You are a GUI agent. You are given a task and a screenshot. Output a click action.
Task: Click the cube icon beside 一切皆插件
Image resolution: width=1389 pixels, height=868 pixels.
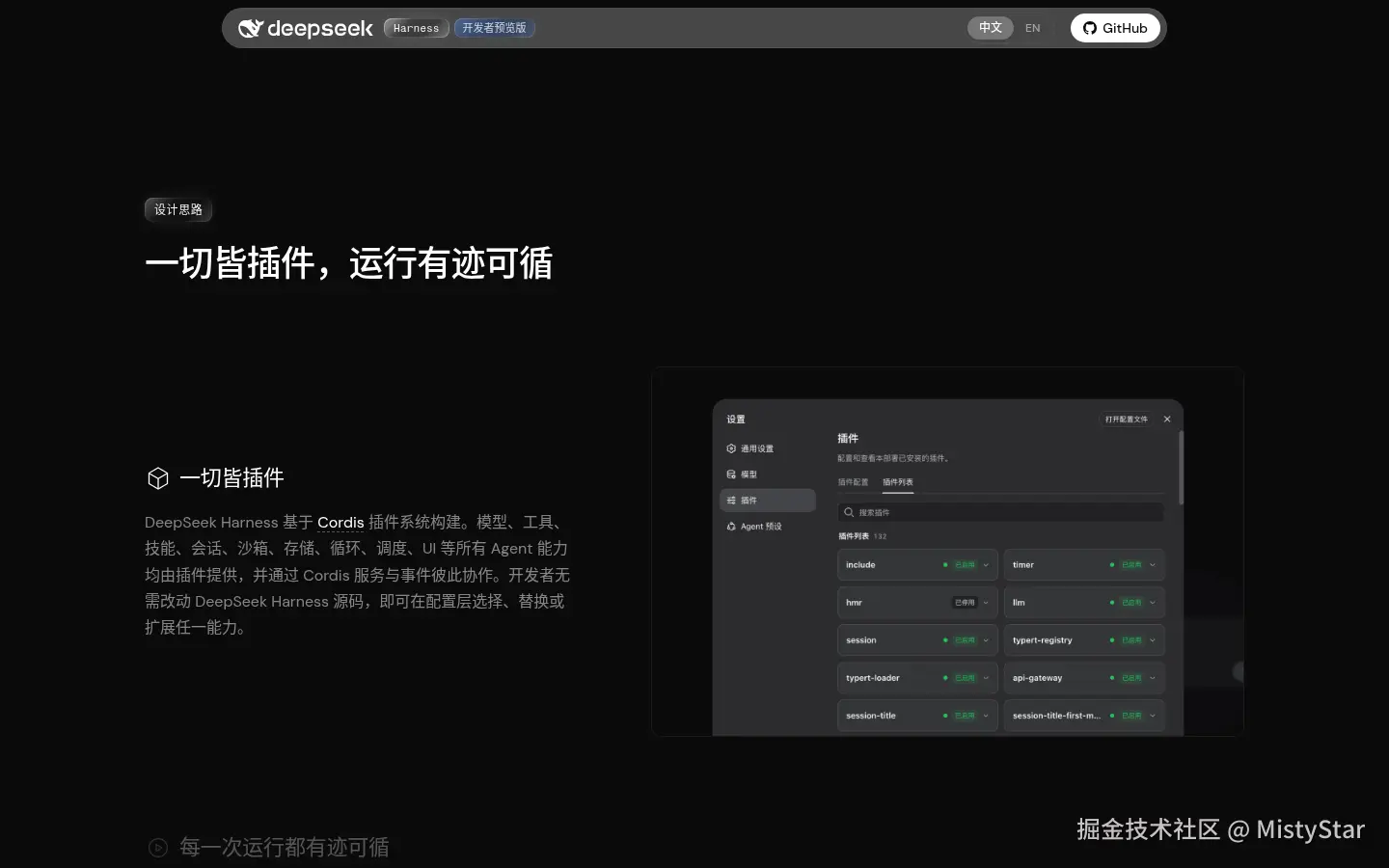tap(158, 478)
